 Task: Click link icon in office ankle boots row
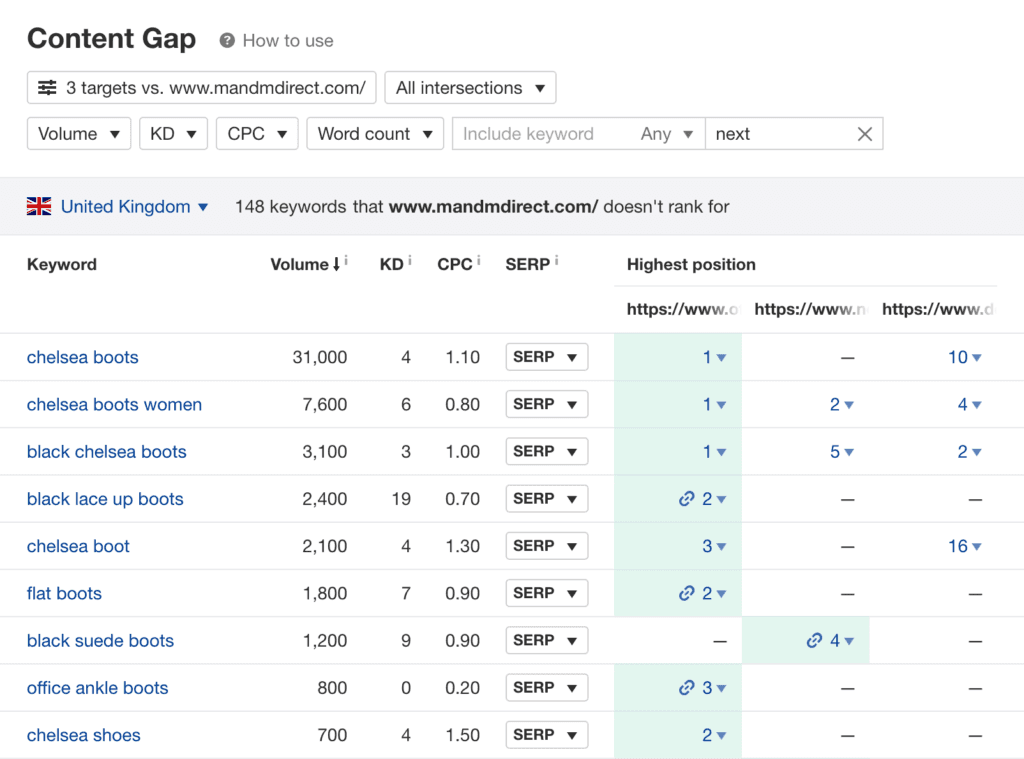tap(686, 688)
